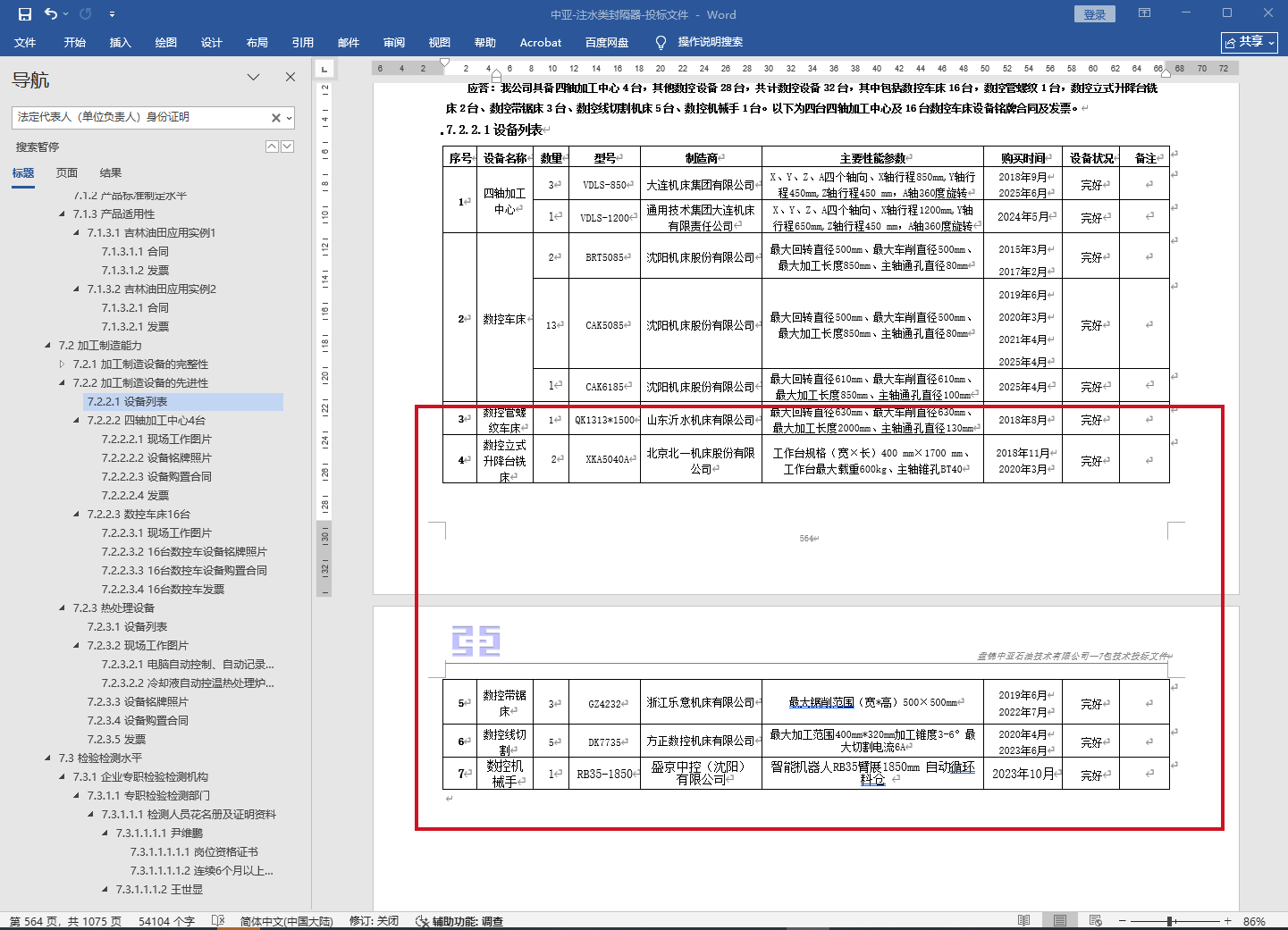Click the Redo arrow icon
This screenshot has width=1288, height=930.
point(86,14)
